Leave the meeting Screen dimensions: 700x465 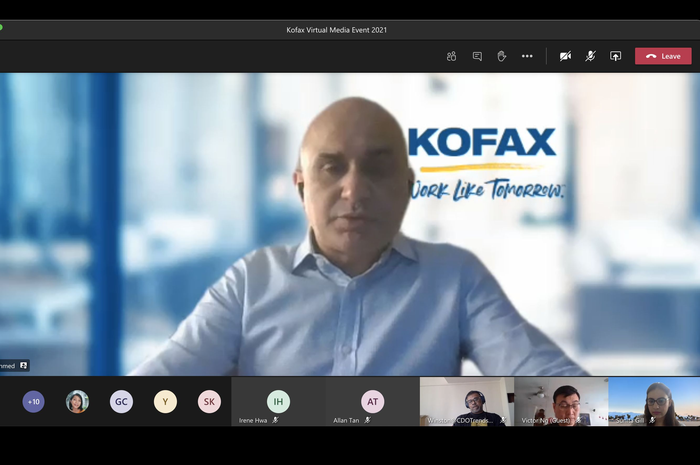tap(663, 56)
